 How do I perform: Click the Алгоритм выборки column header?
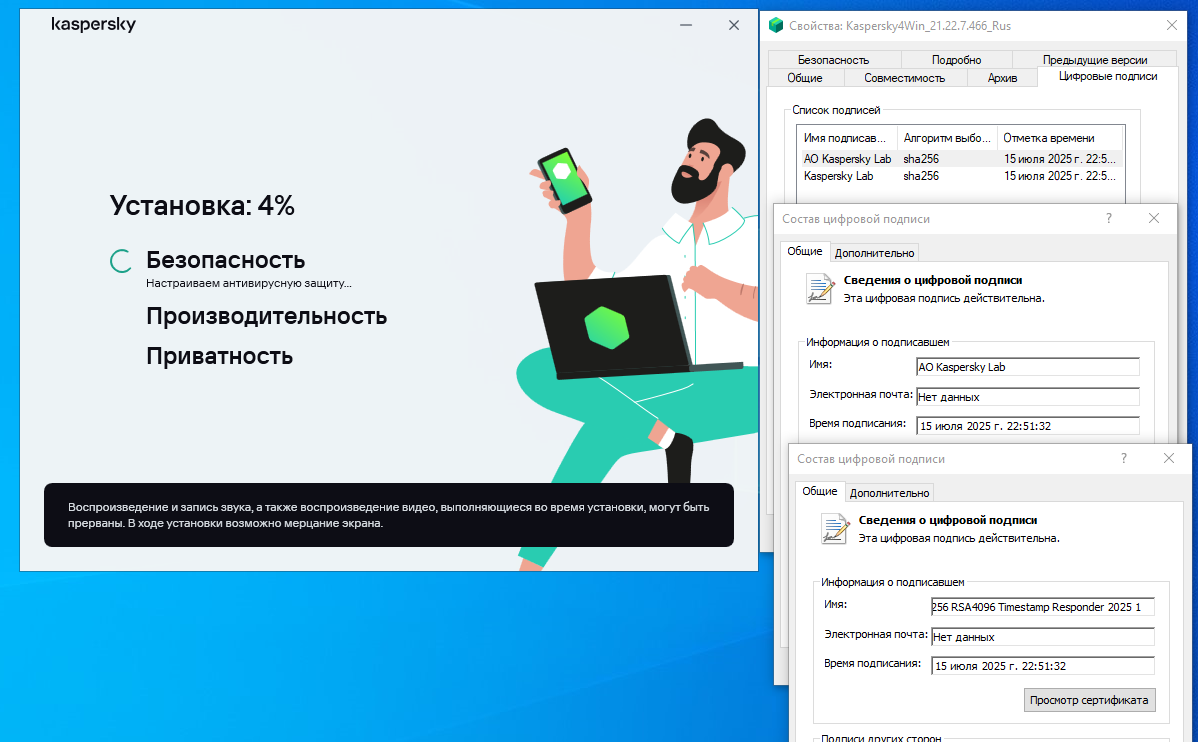tap(947, 138)
